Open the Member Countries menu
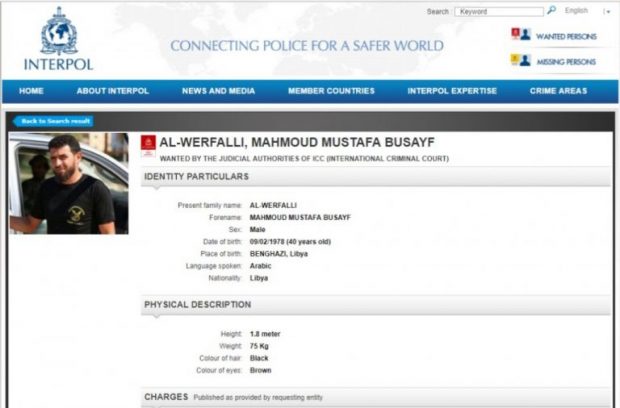Viewport: 620px width, 408px height. coord(331,91)
